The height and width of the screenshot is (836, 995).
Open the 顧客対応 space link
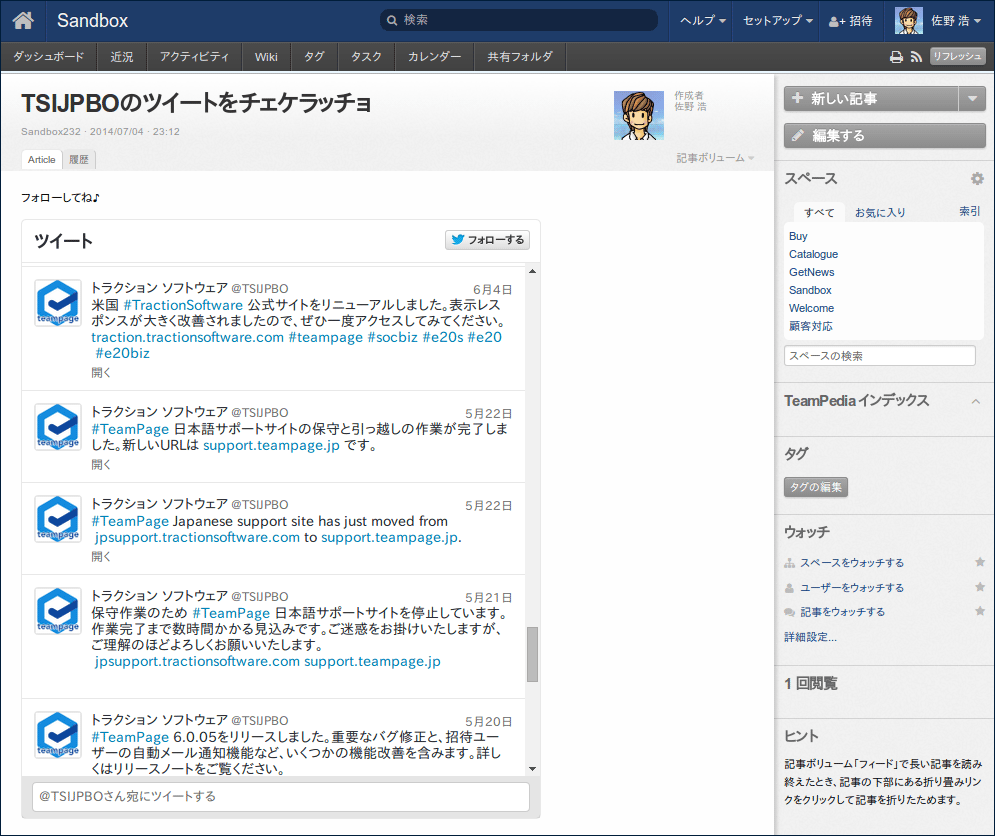[810, 326]
